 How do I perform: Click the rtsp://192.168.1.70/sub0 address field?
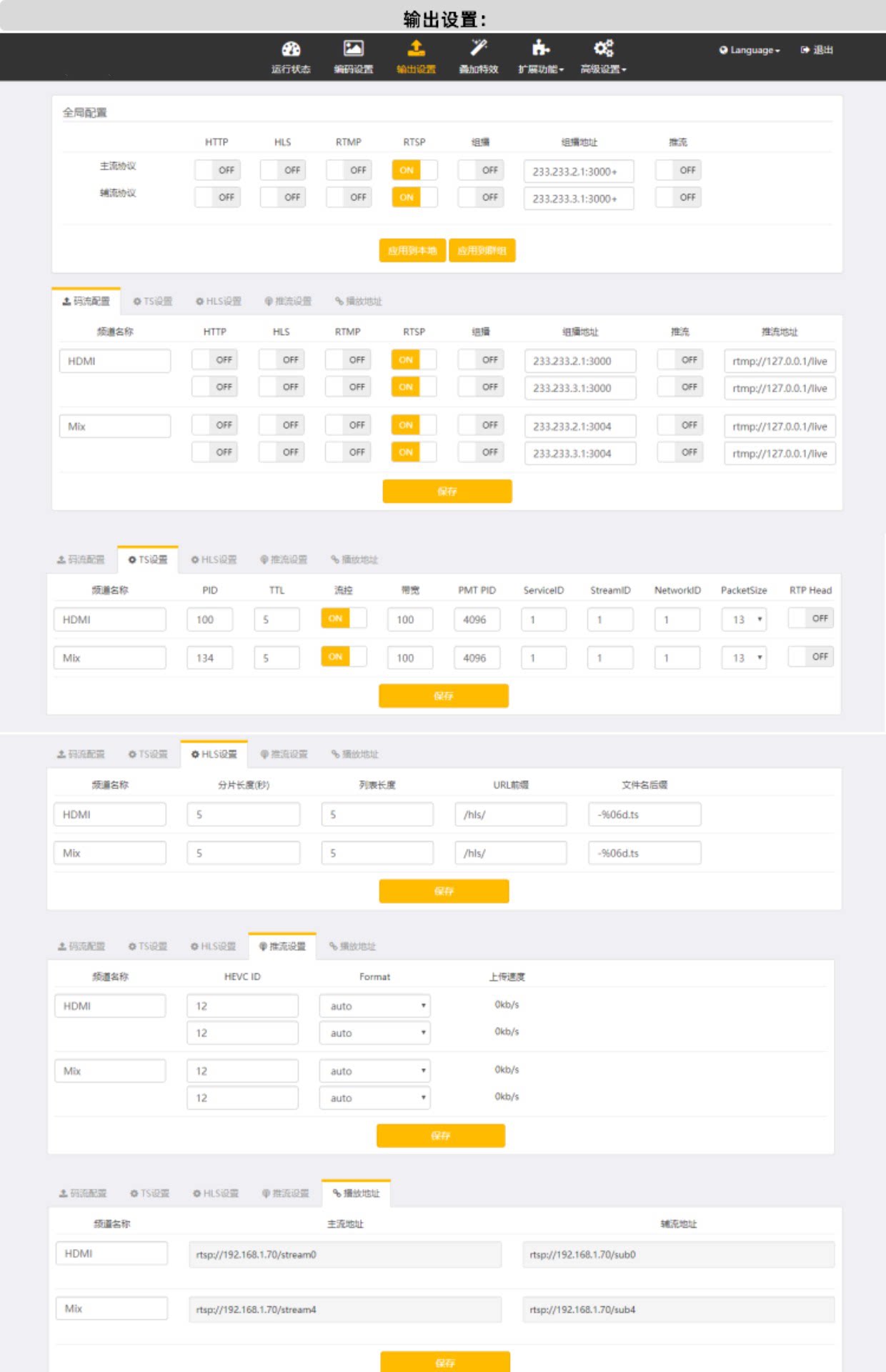coord(678,1255)
